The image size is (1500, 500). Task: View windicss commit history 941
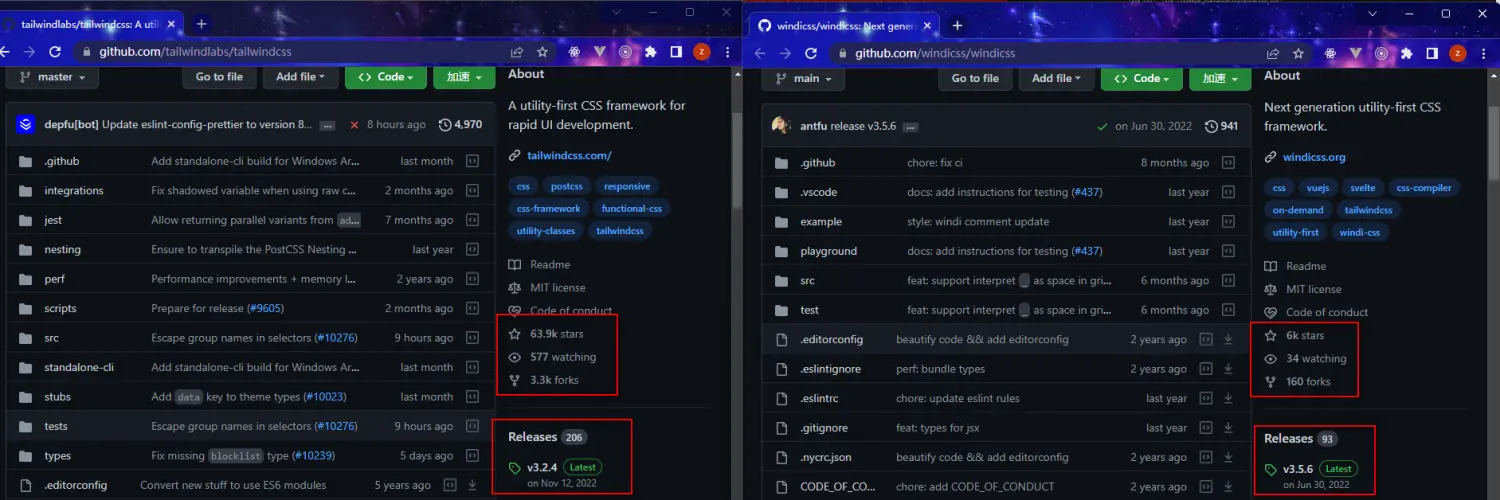(x=1222, y=126)
